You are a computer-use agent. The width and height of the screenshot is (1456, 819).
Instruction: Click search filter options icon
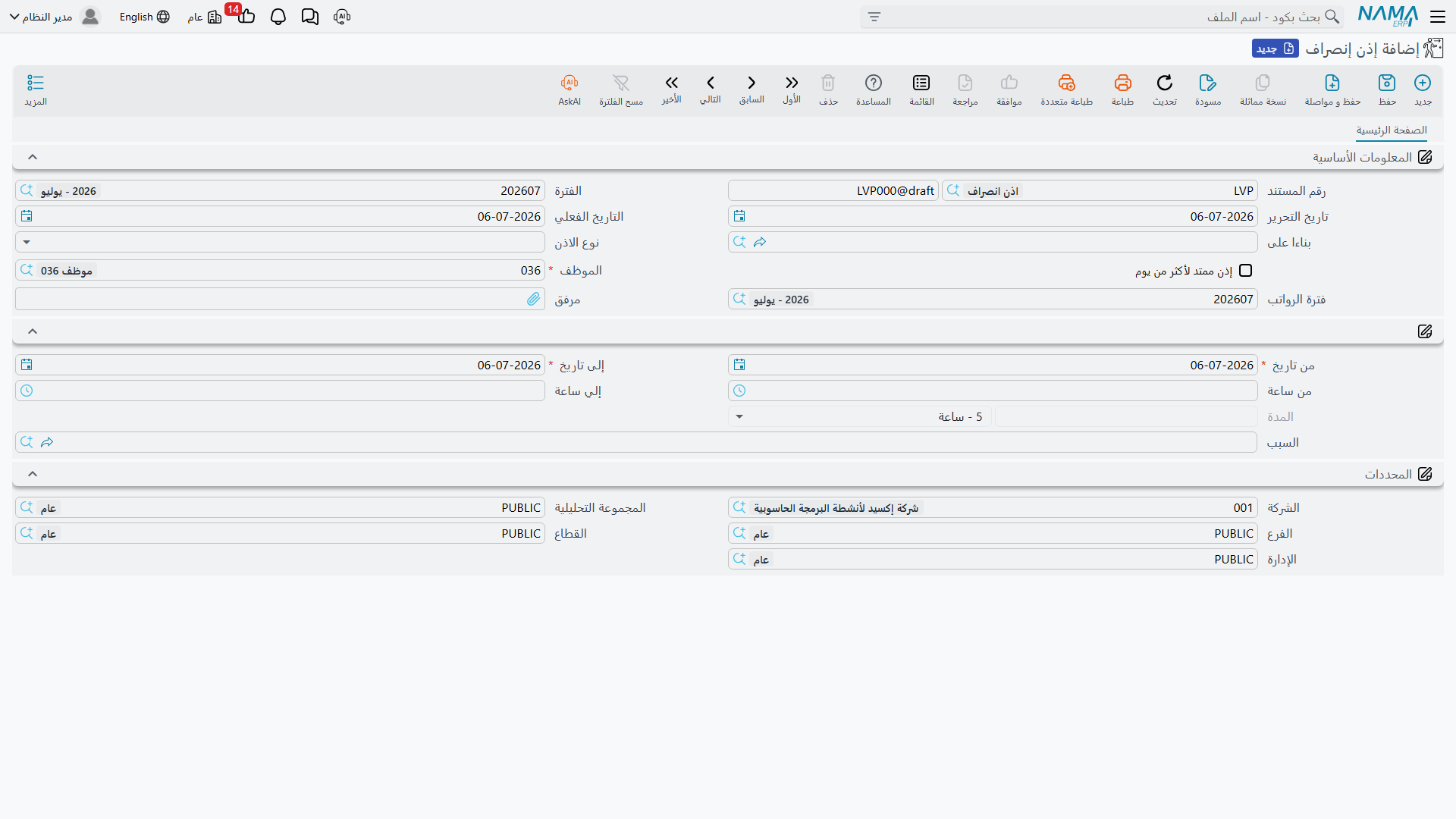pos(874,17)
